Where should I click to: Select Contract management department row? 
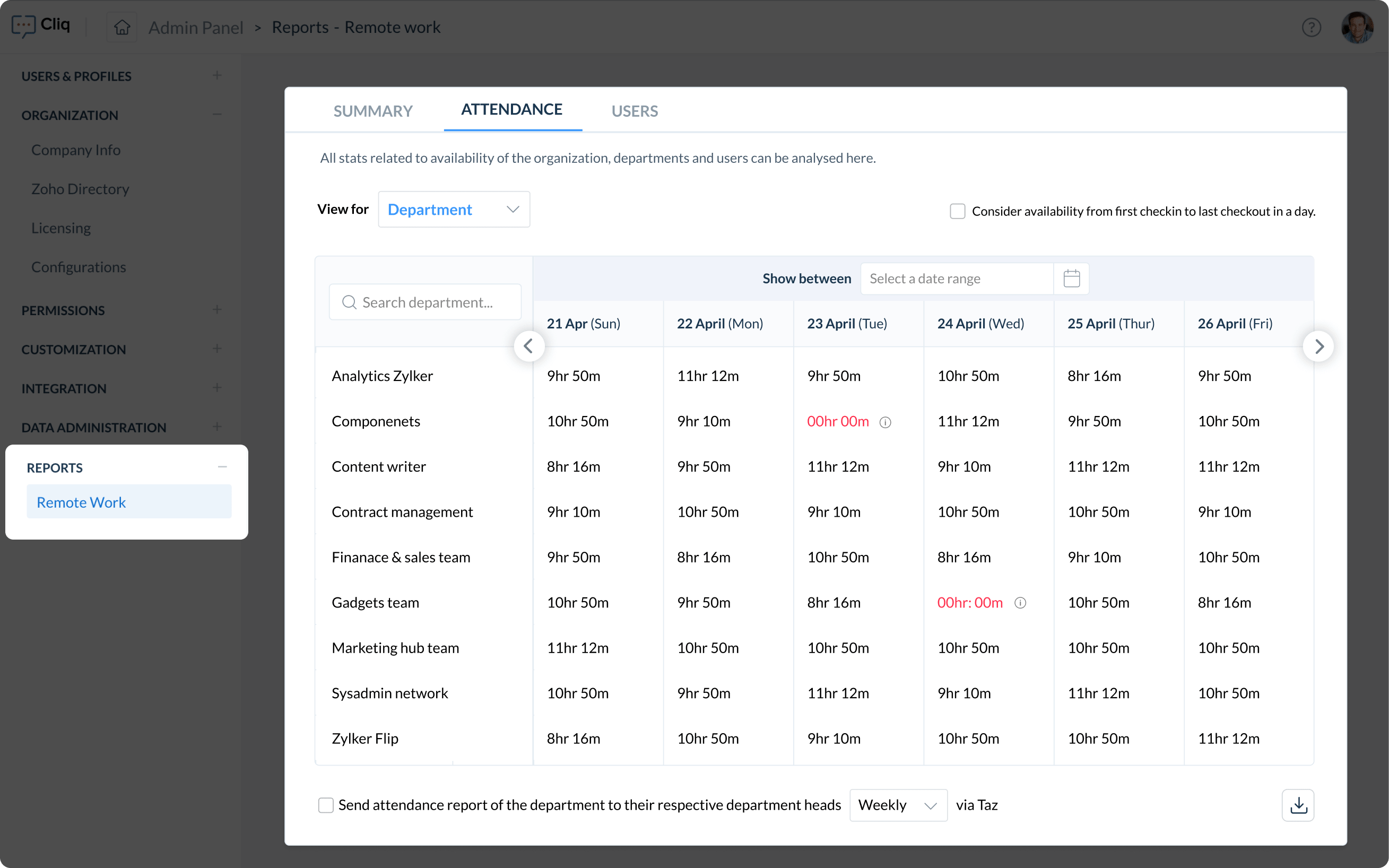tap(402, 512)
